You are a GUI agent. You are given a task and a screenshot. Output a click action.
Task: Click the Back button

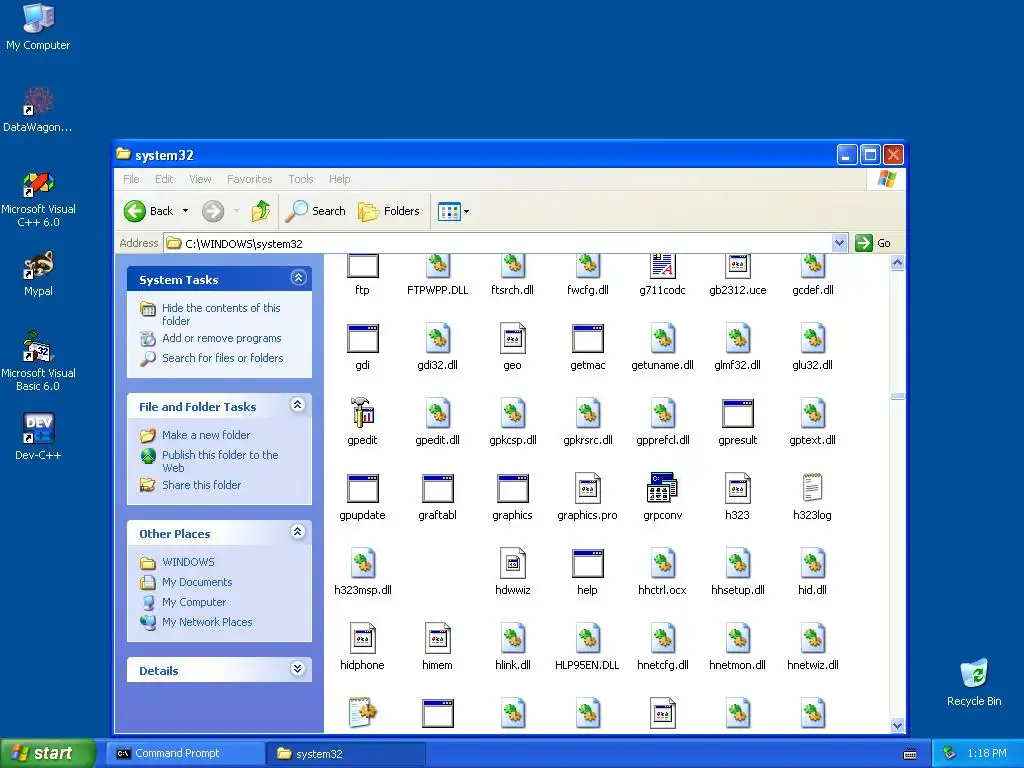pyautogui.click(x=150, y=211)
